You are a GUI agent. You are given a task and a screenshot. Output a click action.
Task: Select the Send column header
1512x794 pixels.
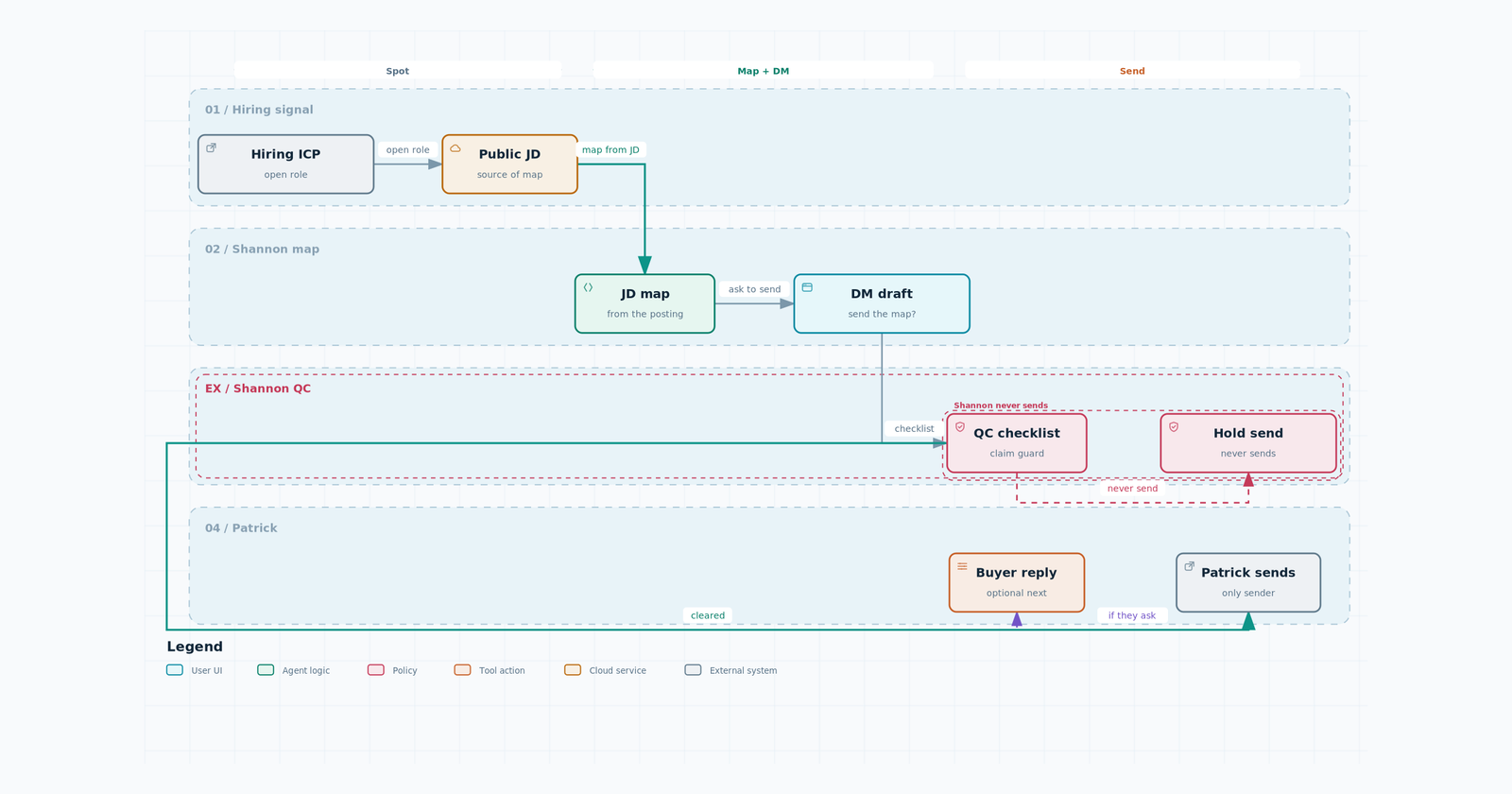coord(1132,71)
